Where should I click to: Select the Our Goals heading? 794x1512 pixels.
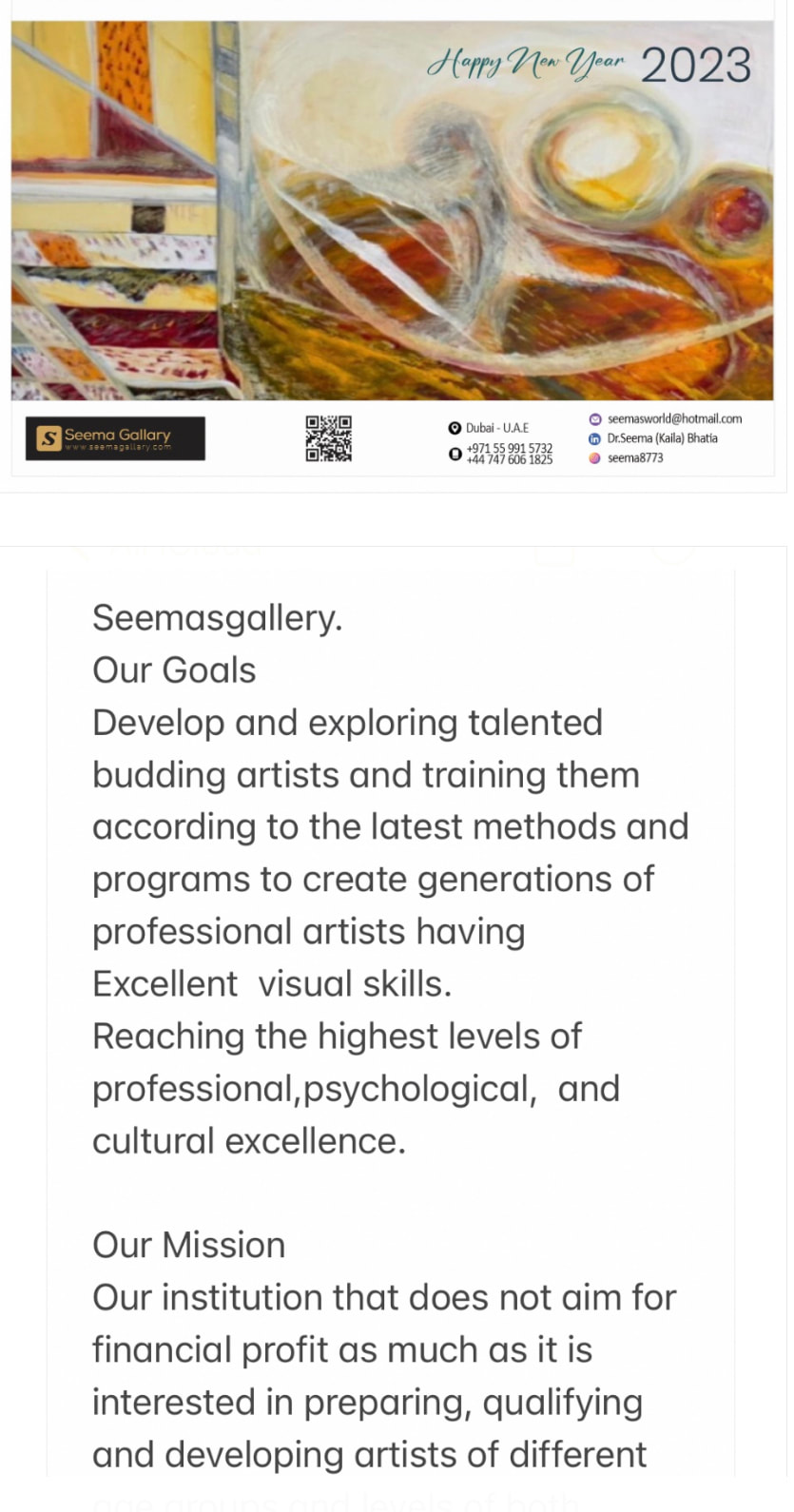(x=174, y=670)
